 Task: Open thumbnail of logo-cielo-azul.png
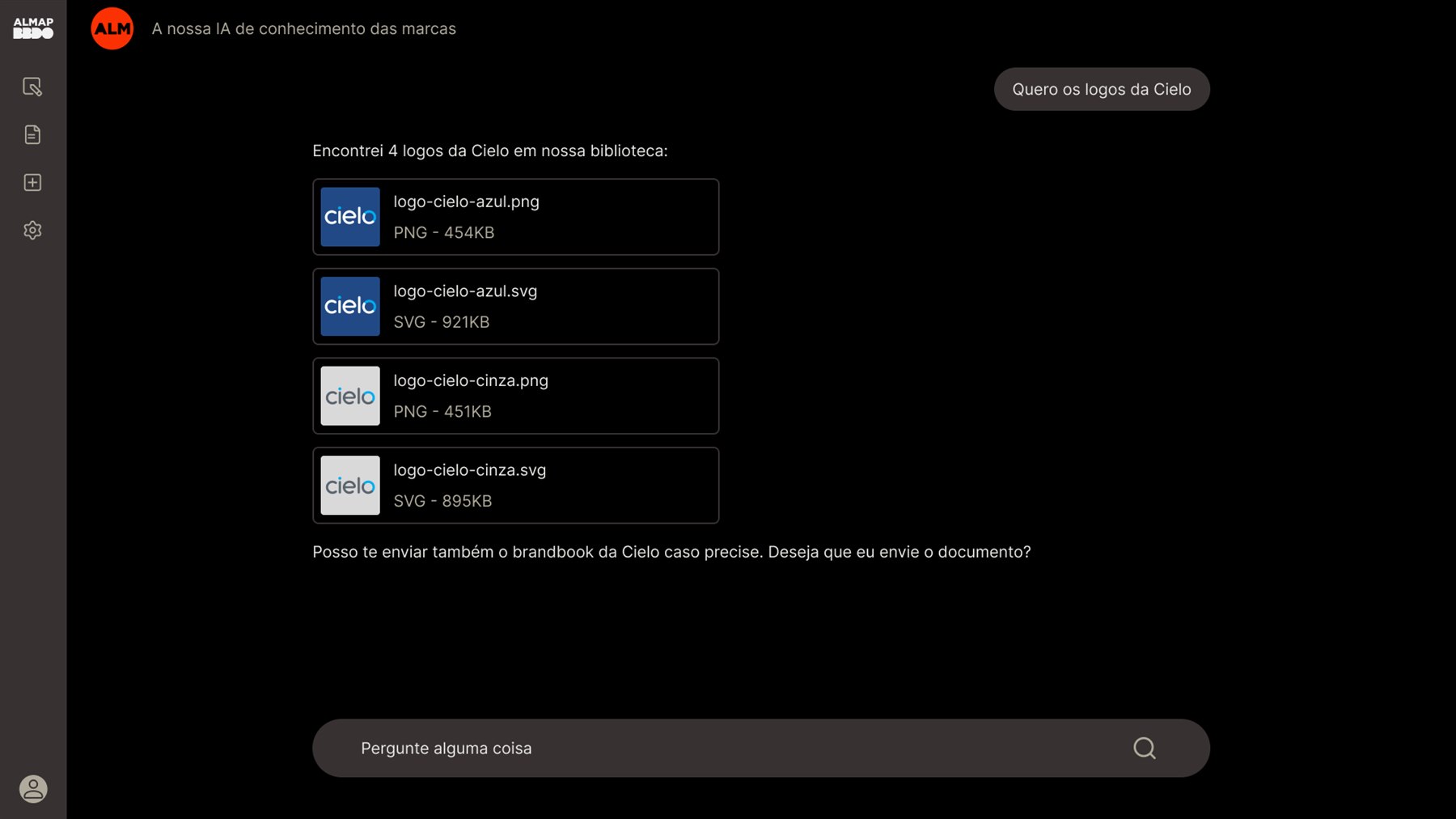pyautogui.click(x=350, y=217)
